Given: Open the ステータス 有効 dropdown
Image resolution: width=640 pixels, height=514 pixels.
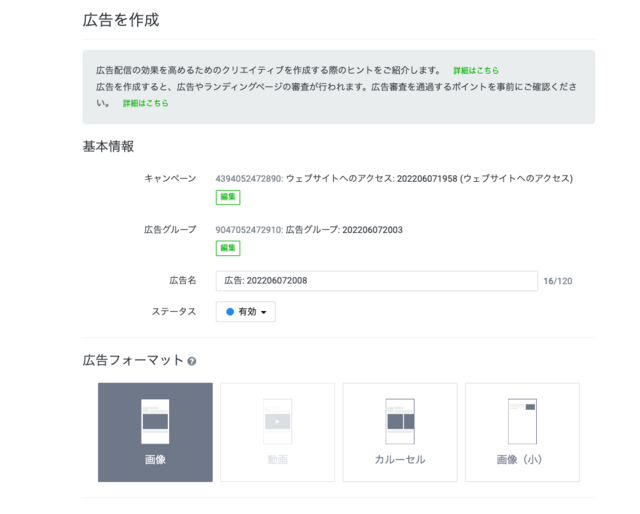Looking at the screenshot, I should click(246, 312).
